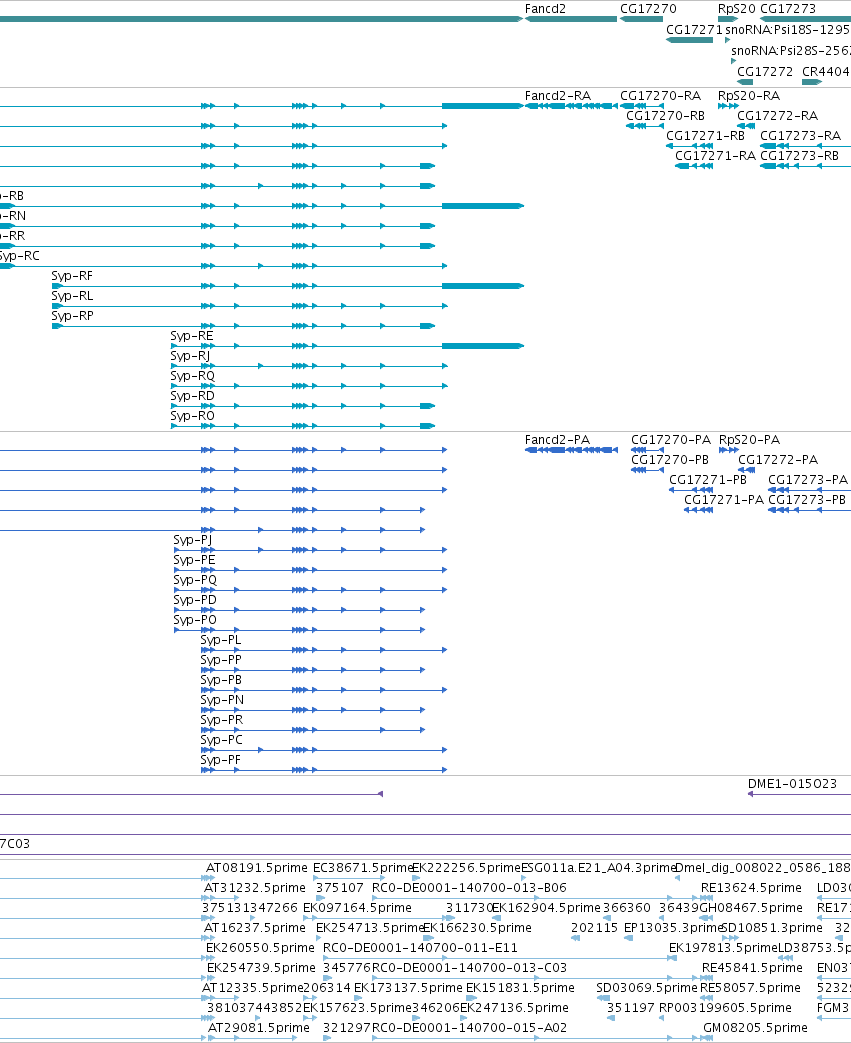Screen dimensions: 851x1043
Task: Click the CG17271-PA protein label
Action: pyautogui.click(x=724, y=500)
